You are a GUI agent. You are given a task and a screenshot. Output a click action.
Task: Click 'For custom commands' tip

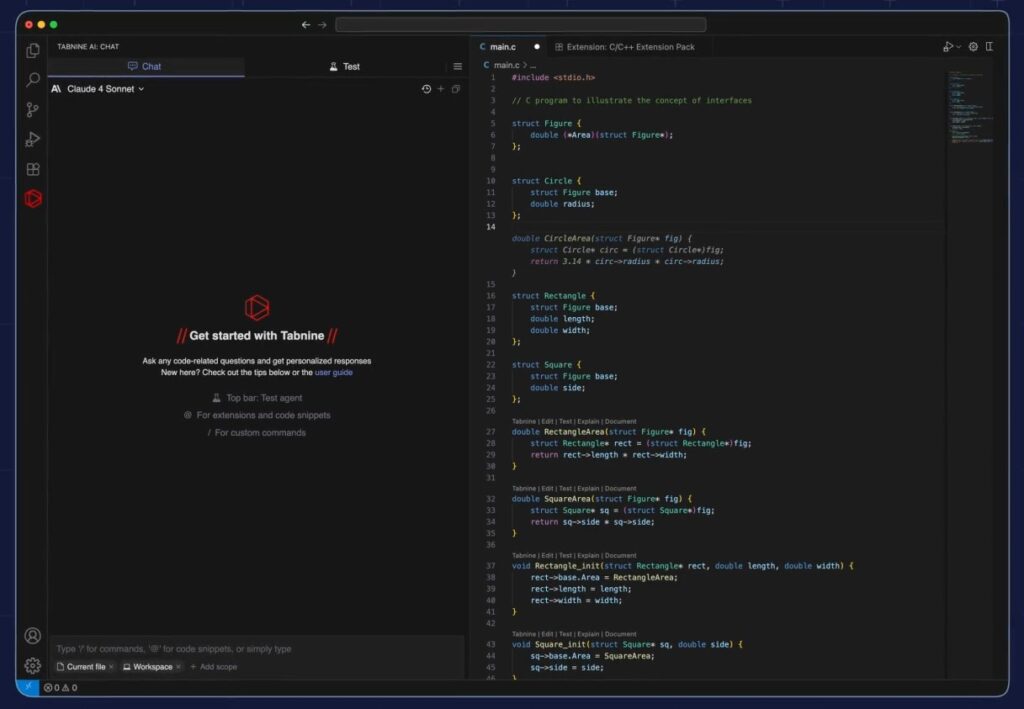pos(257,433)
